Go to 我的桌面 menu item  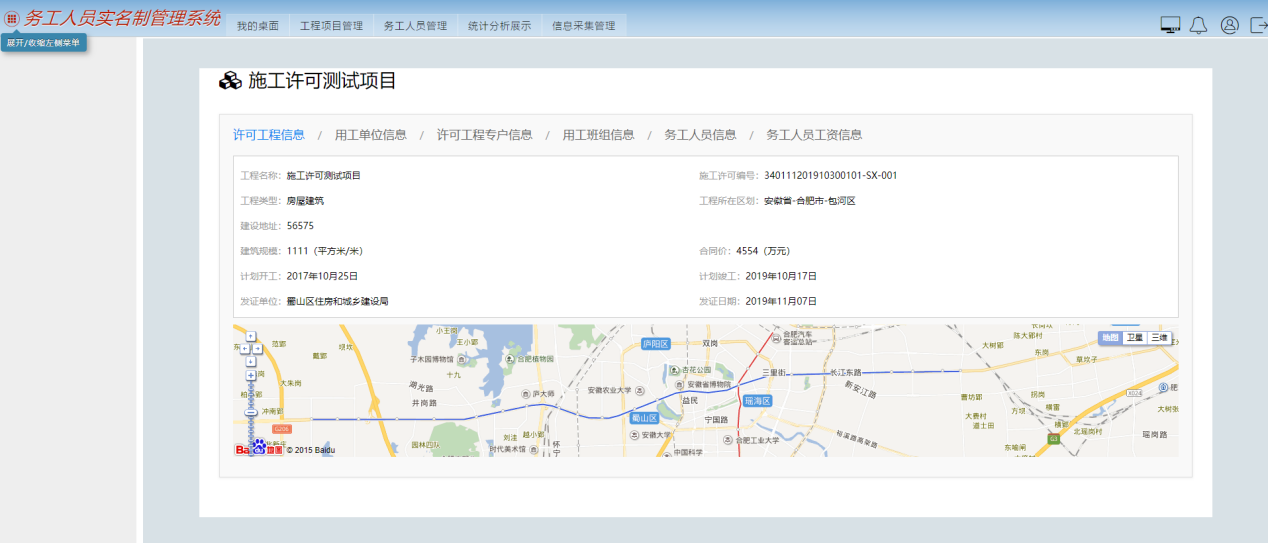pyautogui.click(x=257, y=26)
